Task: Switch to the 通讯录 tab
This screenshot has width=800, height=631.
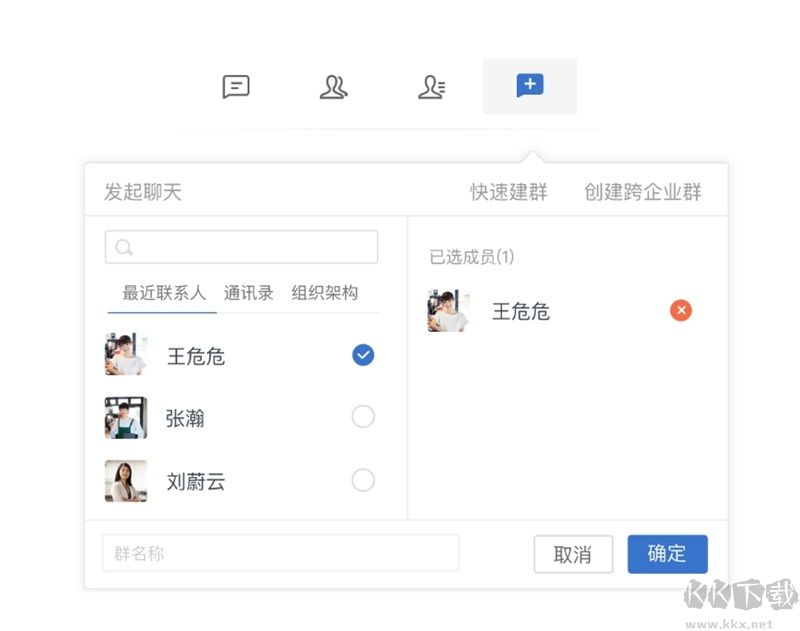Action: (248, 294)
